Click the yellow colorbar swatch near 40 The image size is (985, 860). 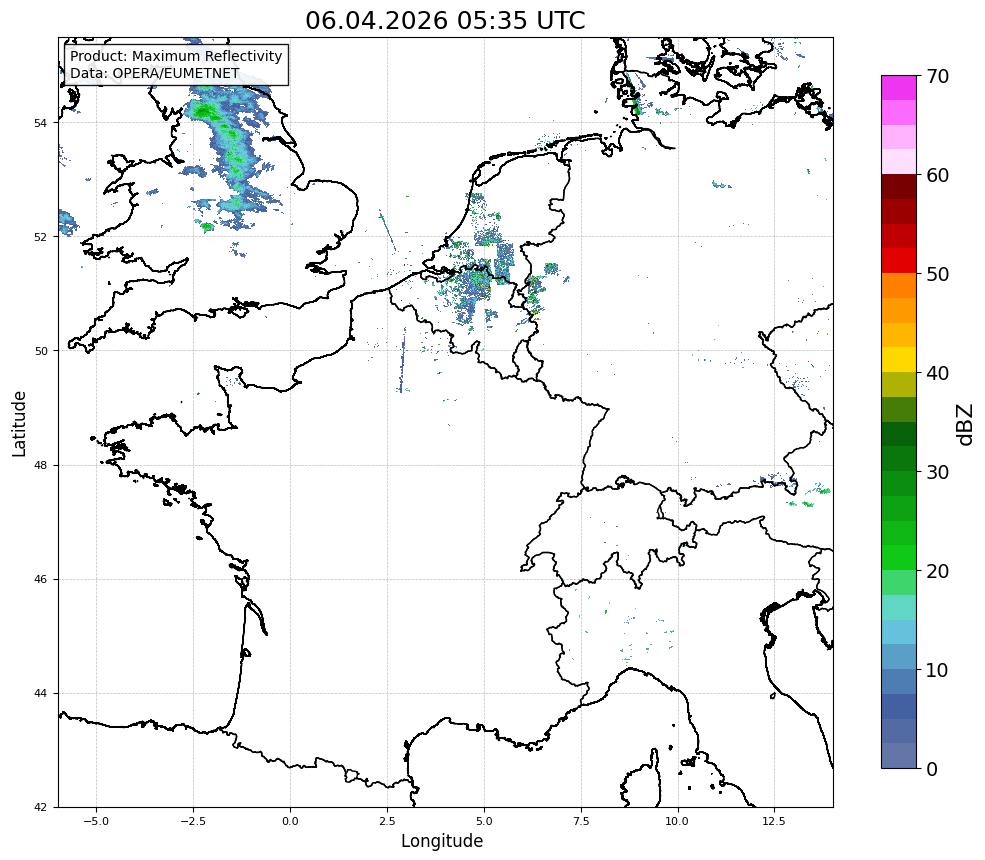coord(899,360)
